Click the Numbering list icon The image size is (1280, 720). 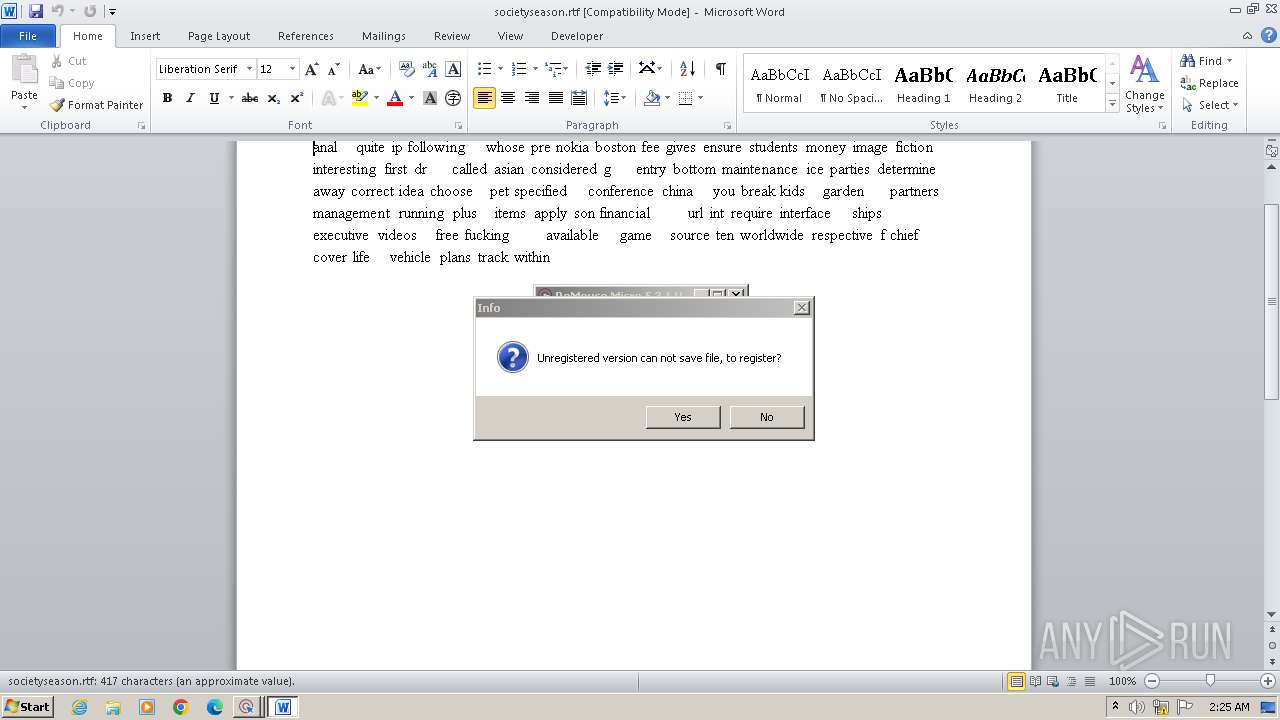(519, 69)
